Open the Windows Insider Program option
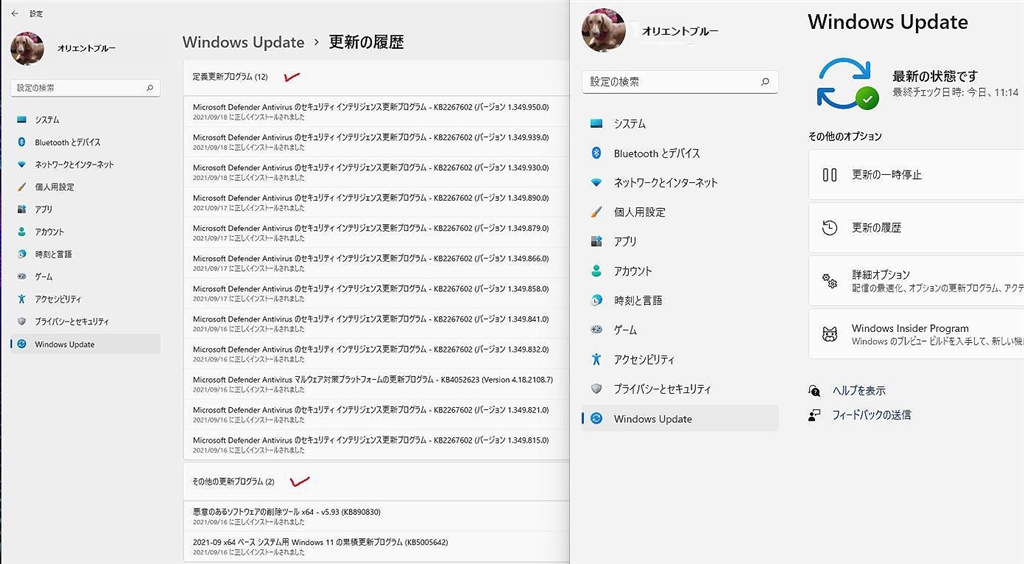 tap(916, 335)
